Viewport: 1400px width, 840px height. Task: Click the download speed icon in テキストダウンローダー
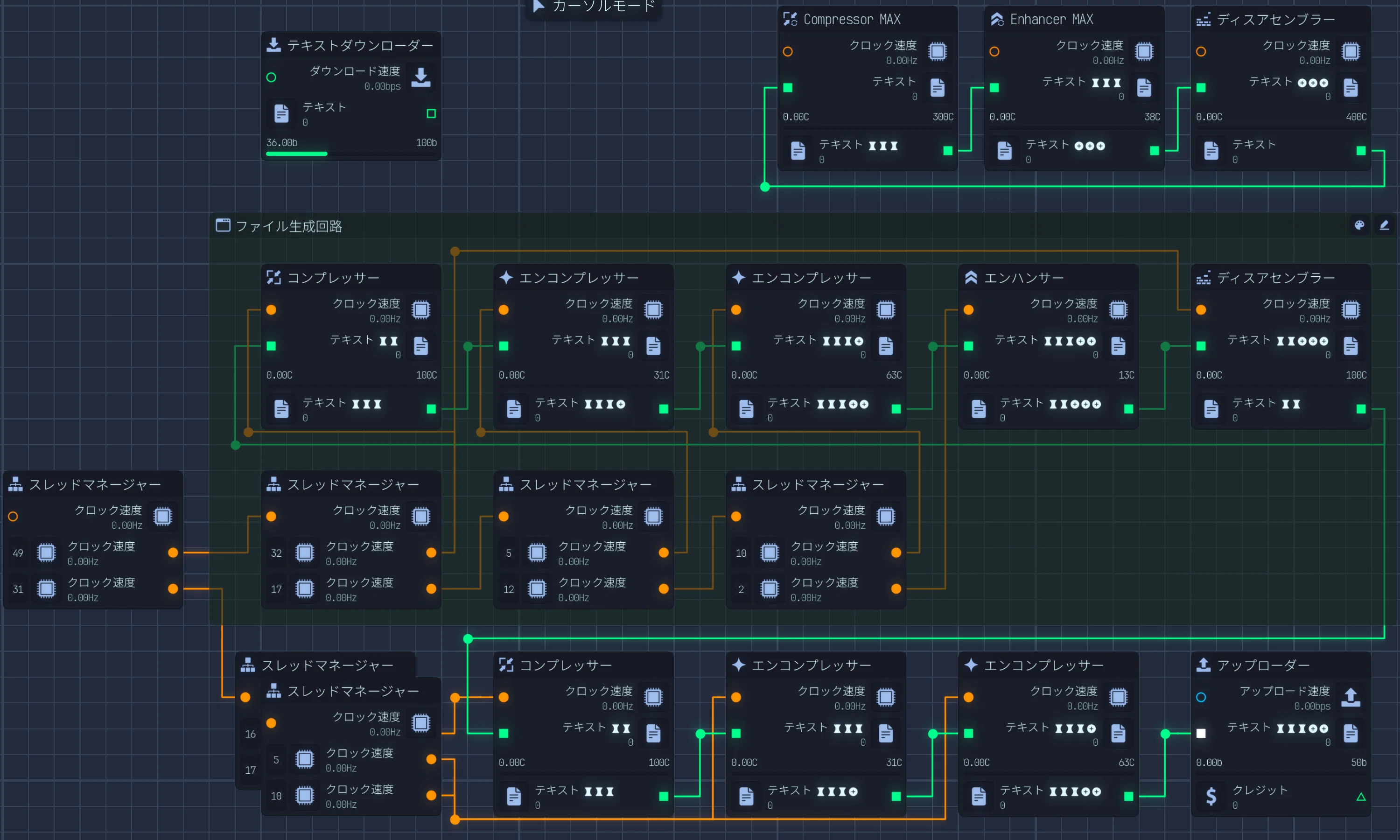[420, 77]
